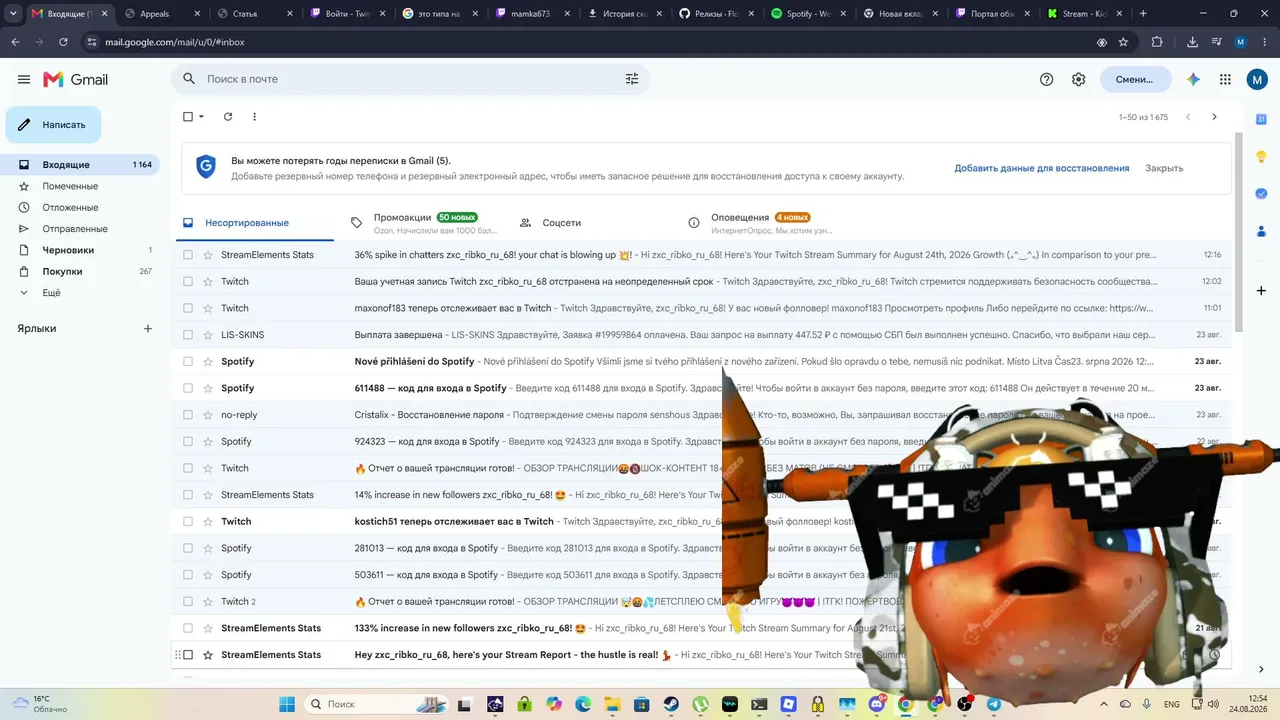Viewport: 1280px width, 720px height.
Task: Click the Gmail logo
Action: click(x=75, y=79)
